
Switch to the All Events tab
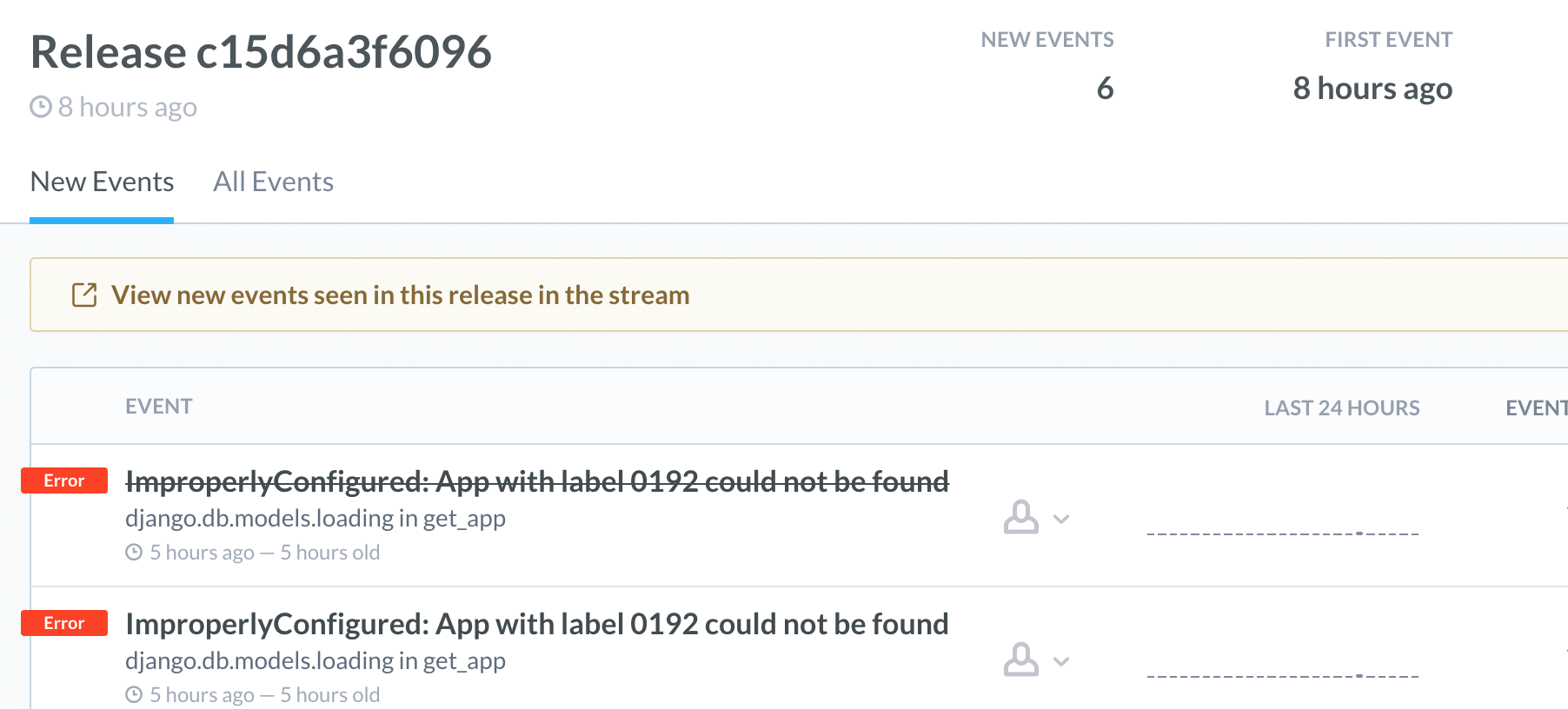[x=273, y=182]
